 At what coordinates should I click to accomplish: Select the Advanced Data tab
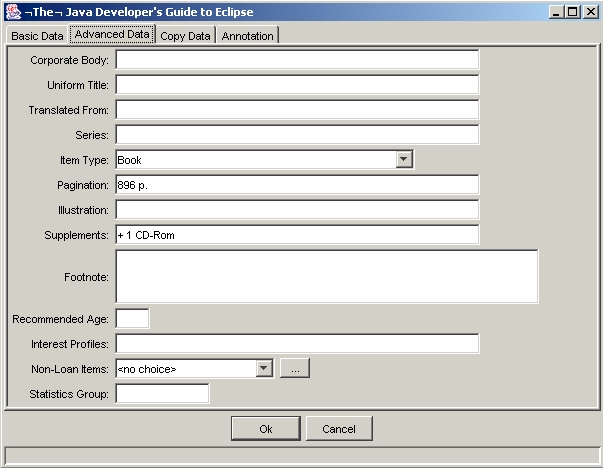click(x=112, y=34)
